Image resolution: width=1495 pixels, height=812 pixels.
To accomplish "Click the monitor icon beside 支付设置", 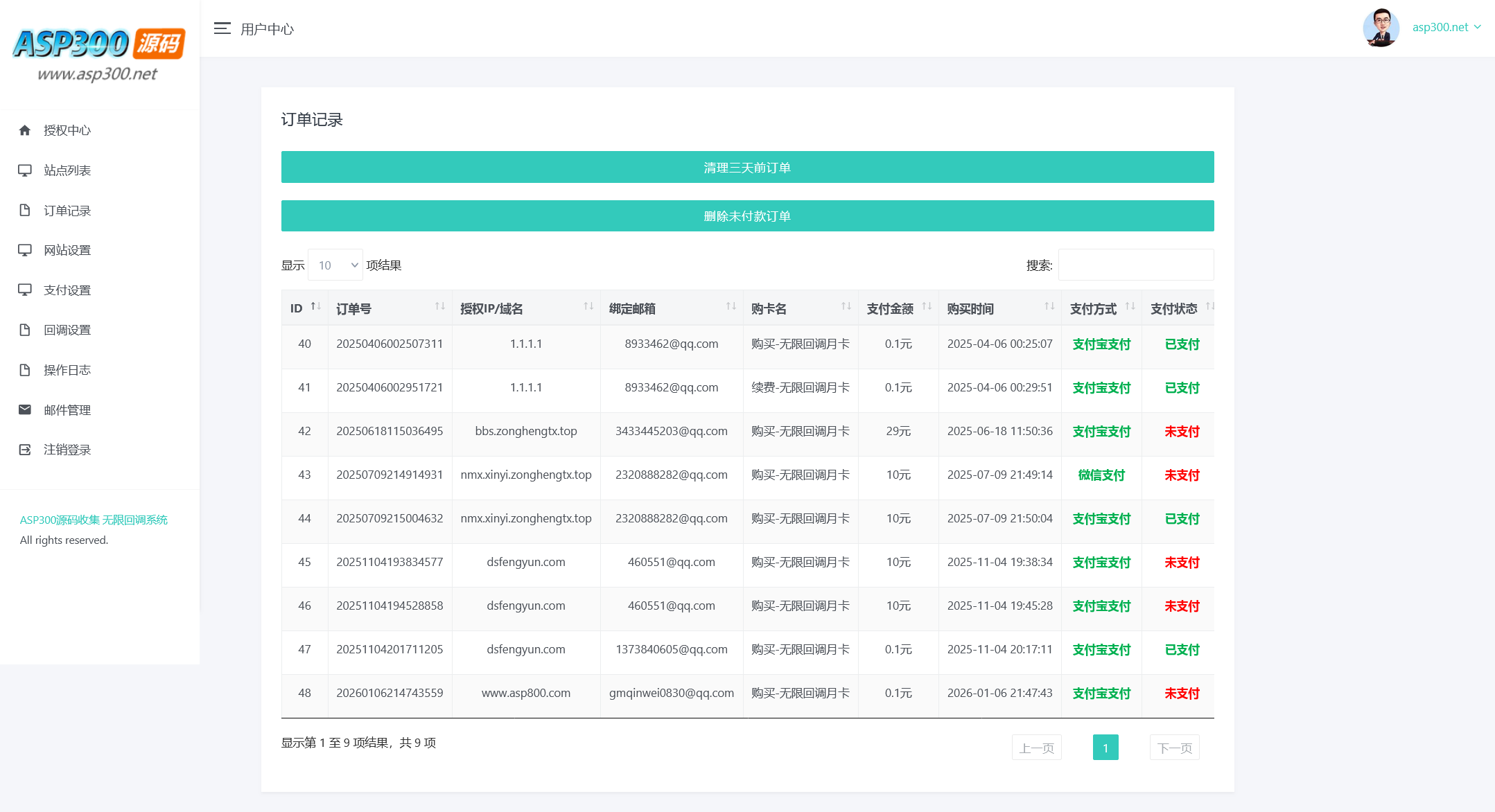I will pyautogui.click(x=25, y=290).
